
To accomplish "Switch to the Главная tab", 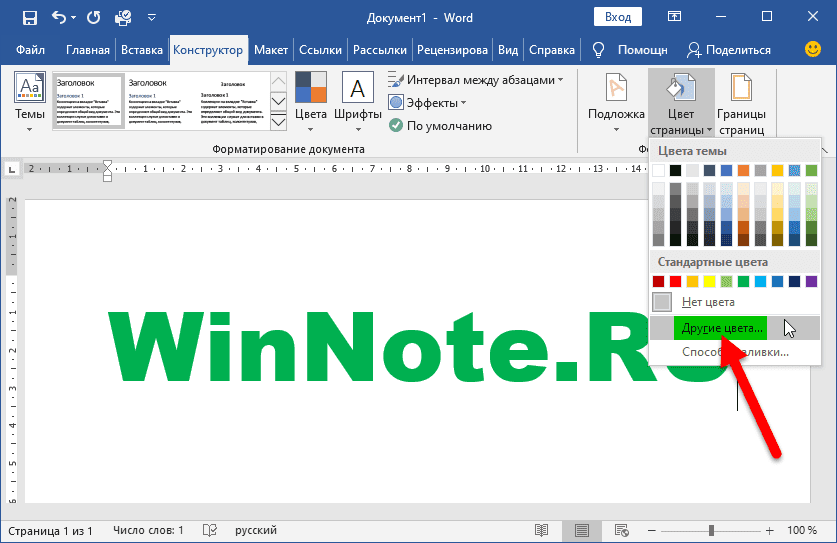I will (88, 50).
